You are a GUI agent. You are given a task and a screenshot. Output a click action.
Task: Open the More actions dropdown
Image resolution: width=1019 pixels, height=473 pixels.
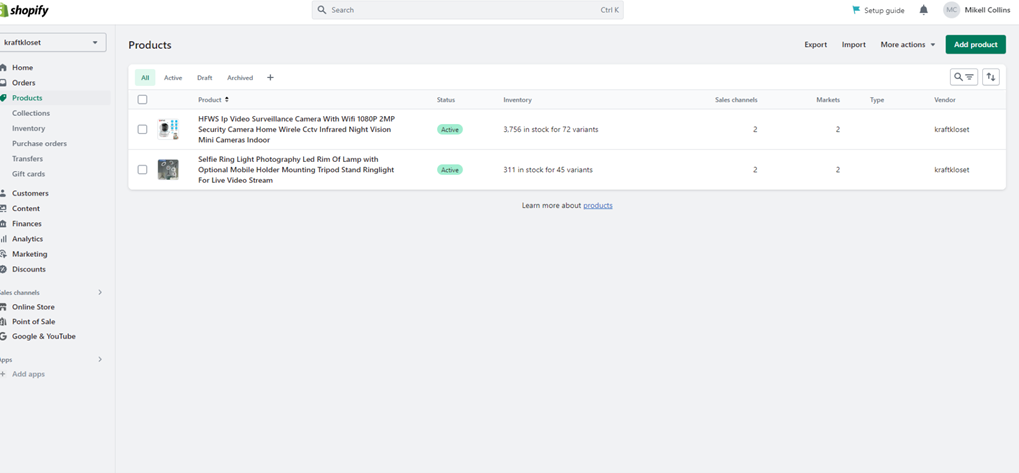tap(908, 44)
